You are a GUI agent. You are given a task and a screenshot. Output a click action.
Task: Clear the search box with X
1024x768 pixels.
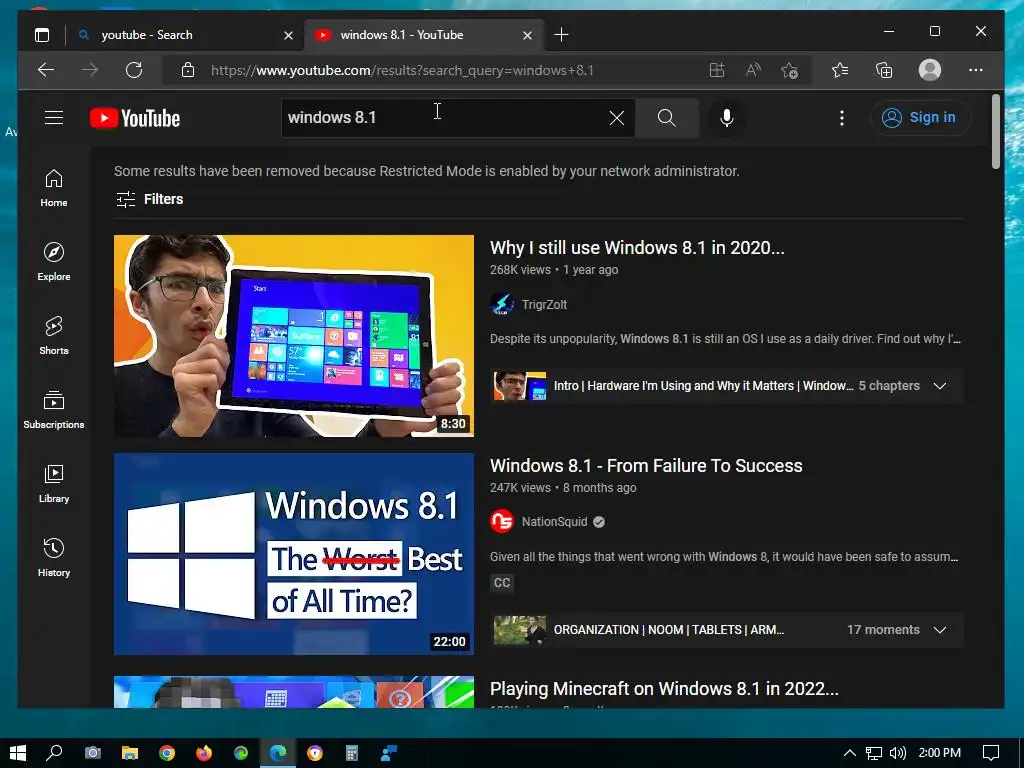[616, 118]
